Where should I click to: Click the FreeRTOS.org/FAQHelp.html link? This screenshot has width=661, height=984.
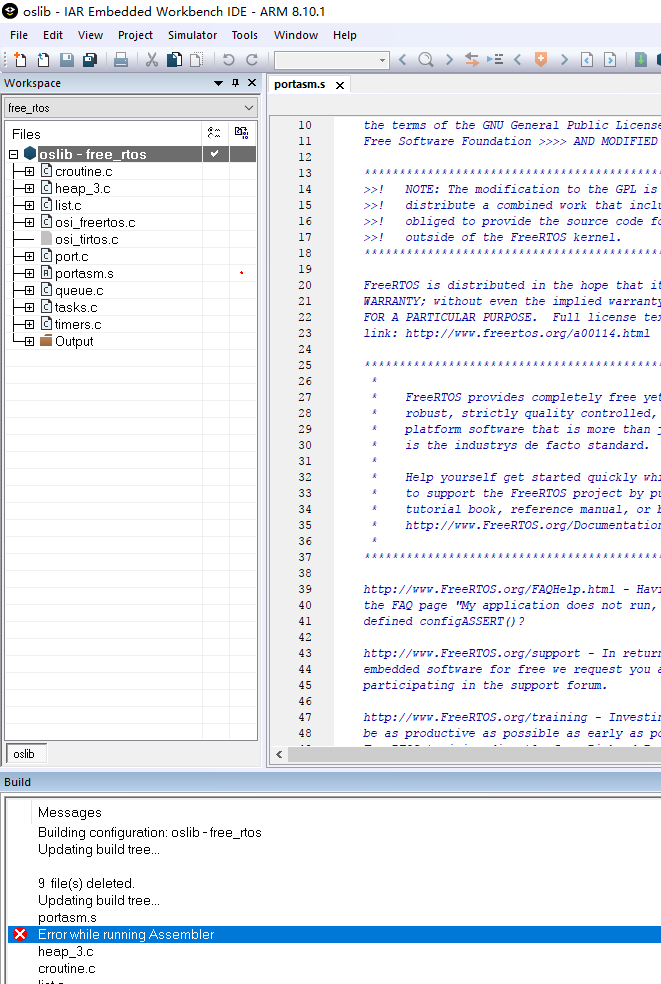[x=489, y=589]
